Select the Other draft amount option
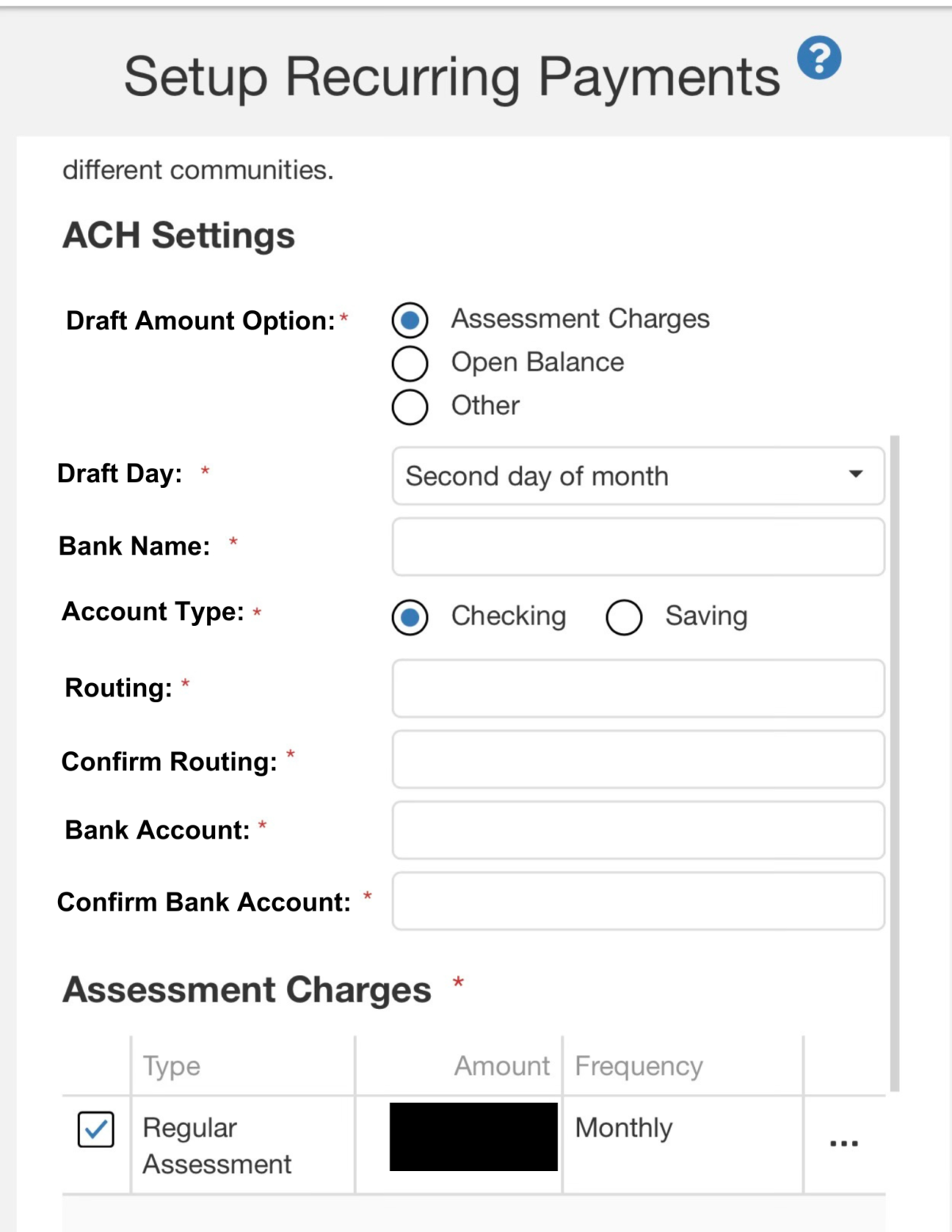The image size is (952, 1232). [x=410, y=407]
